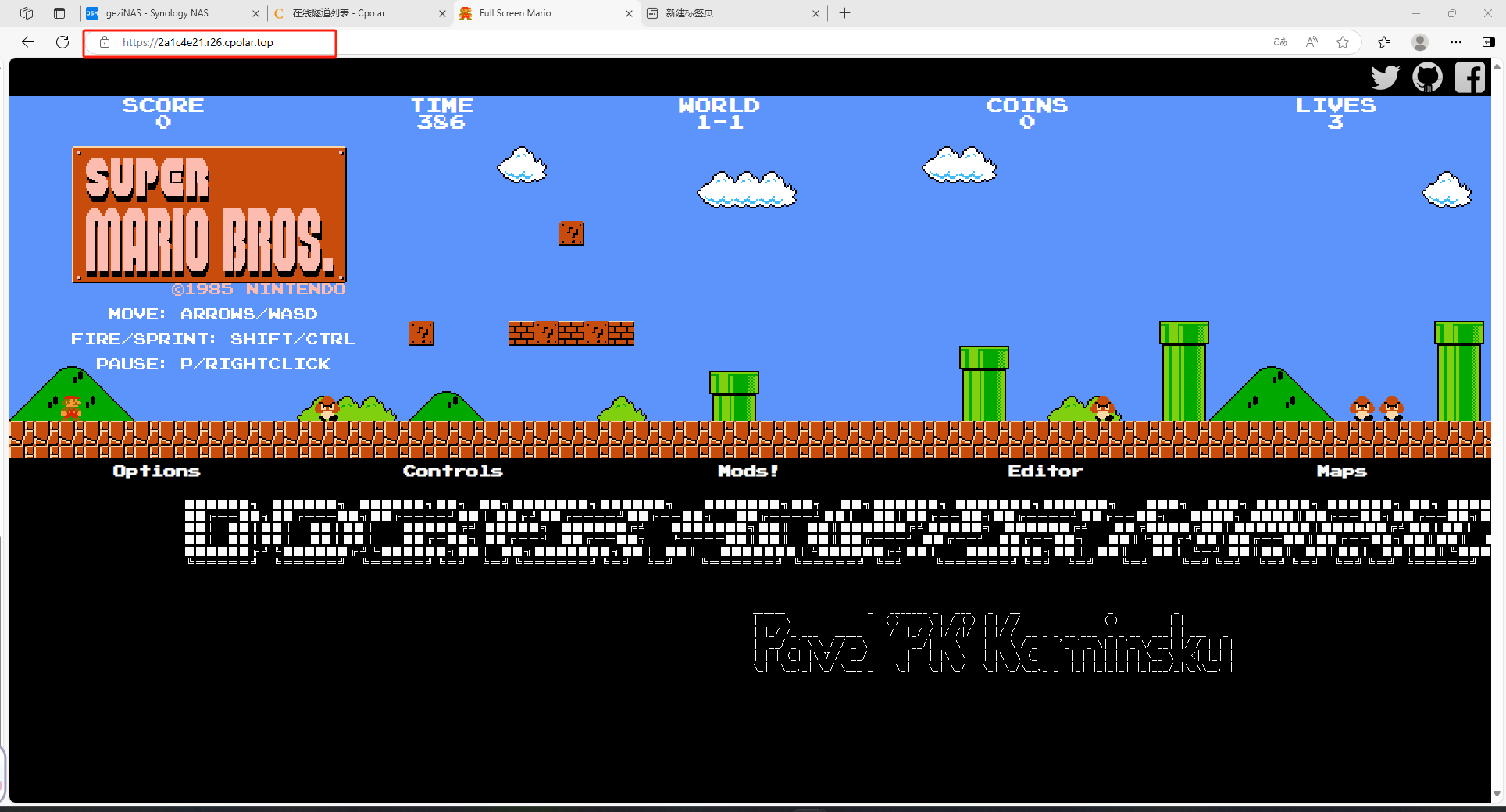Go back with the browser back arrow
The image size is (1506, 812).
pyautogui.click(x=28, y=42)
